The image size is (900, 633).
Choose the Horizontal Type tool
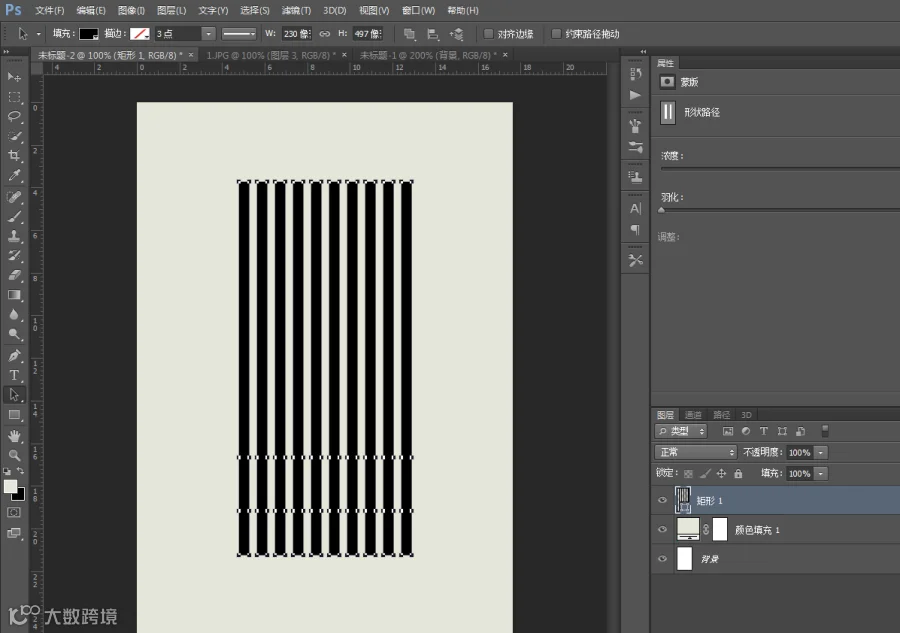pos(14,375)
